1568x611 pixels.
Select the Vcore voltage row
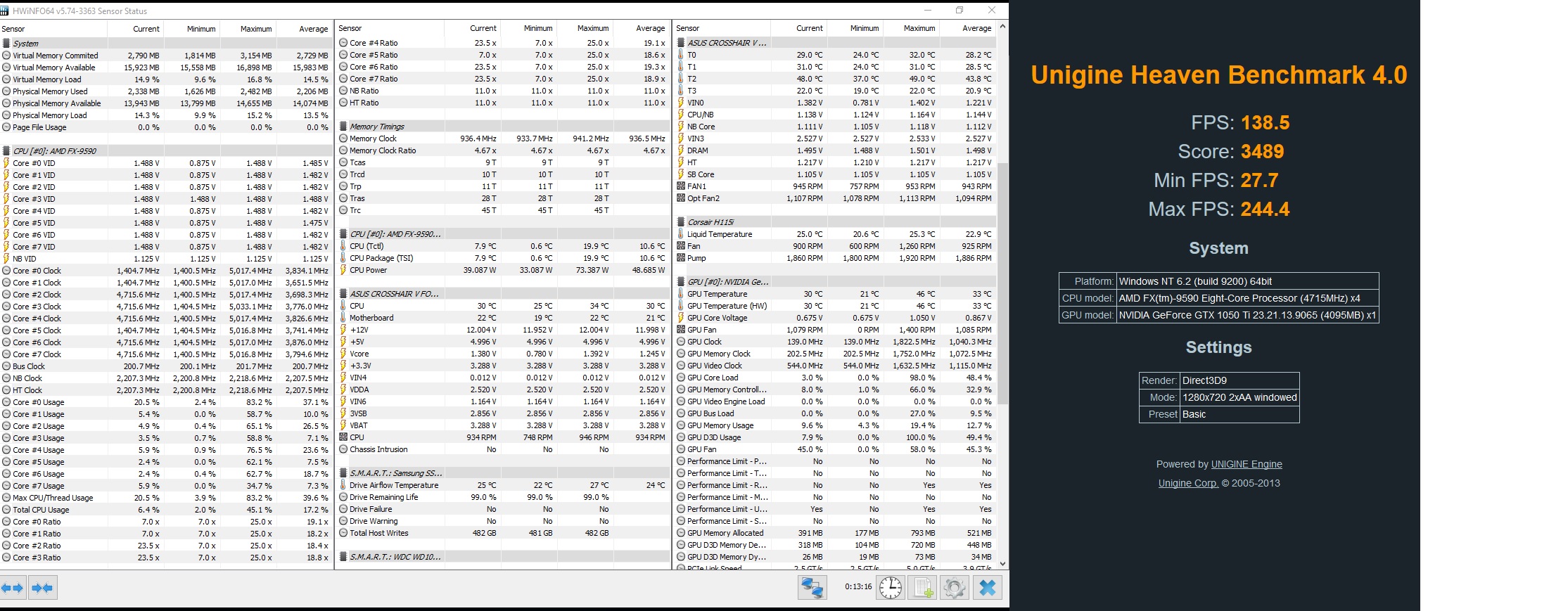tap(502, 354)
